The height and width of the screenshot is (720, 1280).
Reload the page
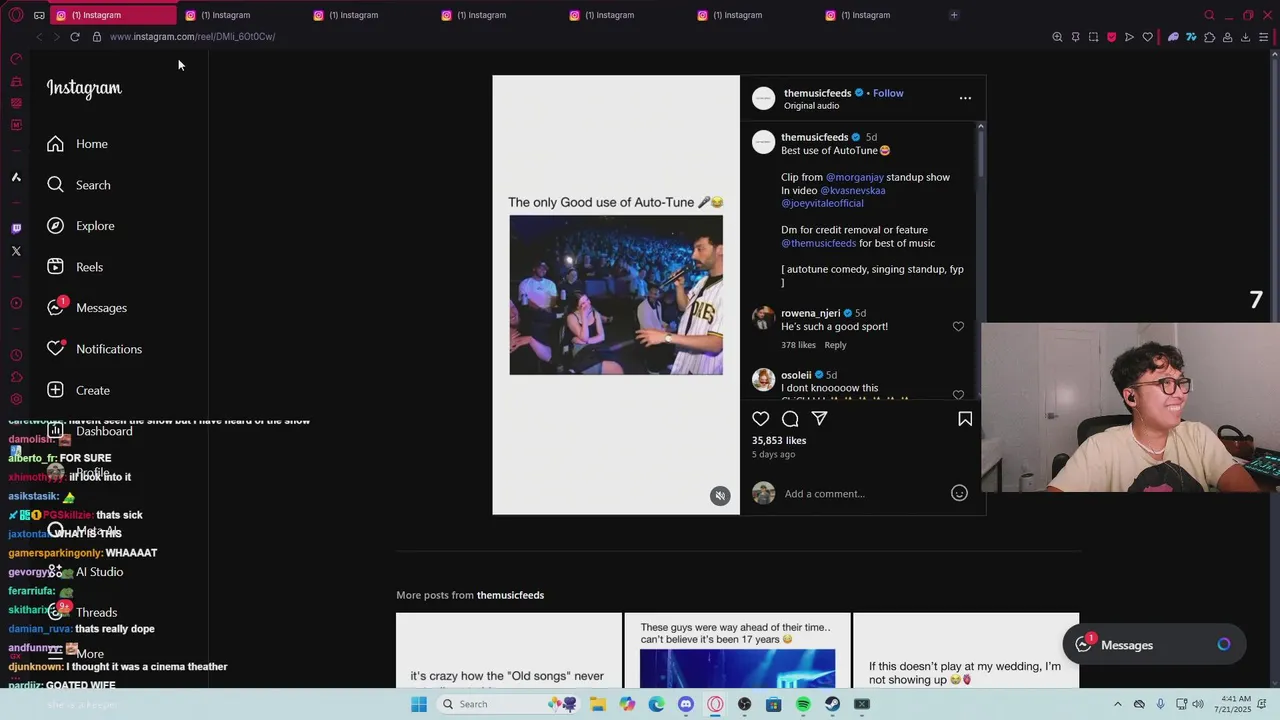click(75, 37)
